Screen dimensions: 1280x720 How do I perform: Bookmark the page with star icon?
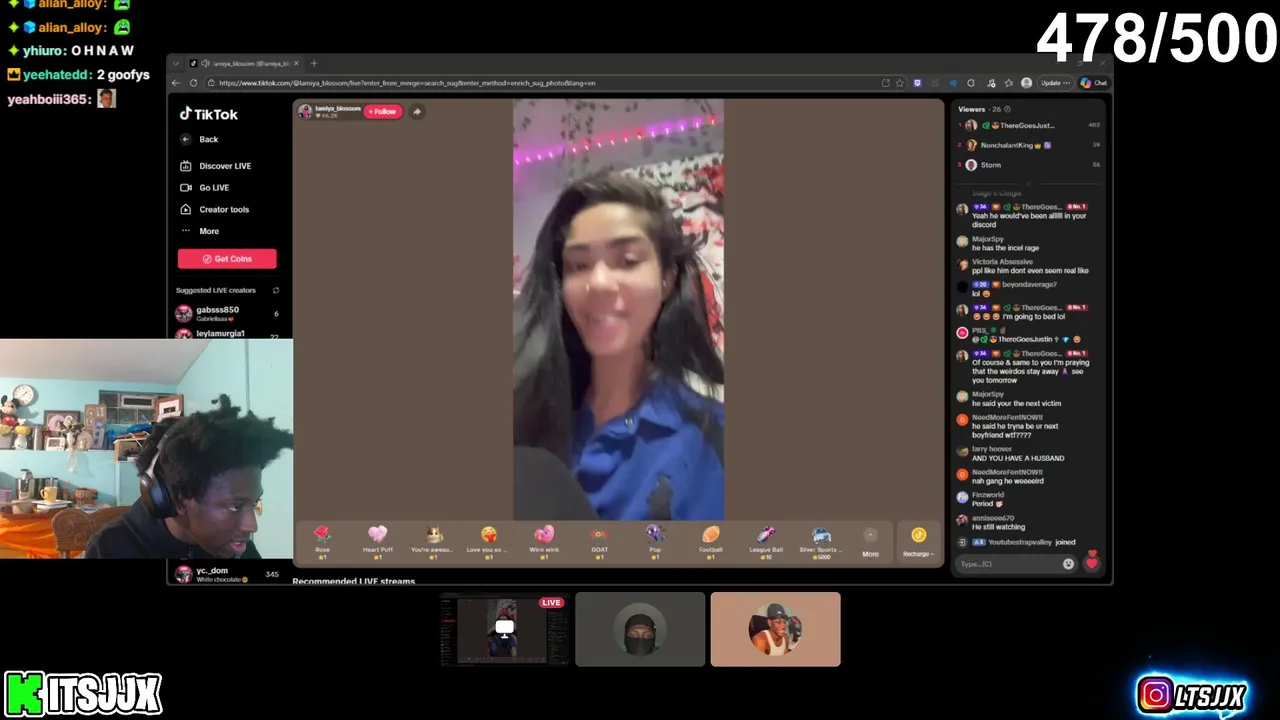[x=900, y=83]
